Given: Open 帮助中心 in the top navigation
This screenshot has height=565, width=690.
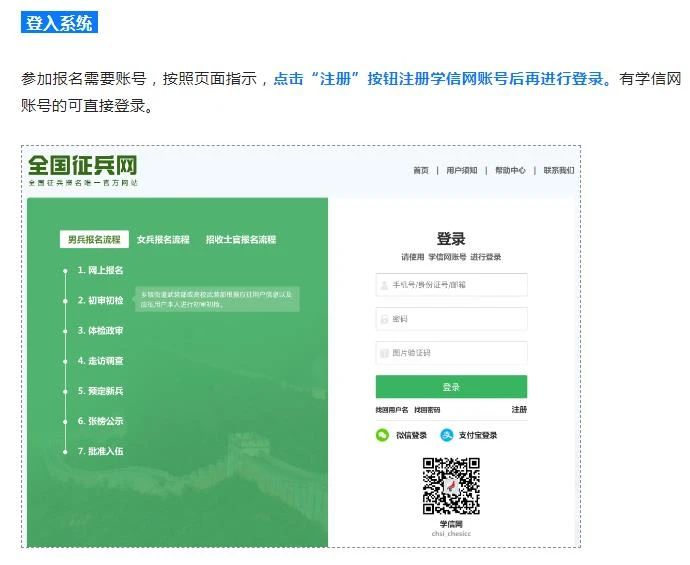Looking at the screenshot, I should 510,170.
